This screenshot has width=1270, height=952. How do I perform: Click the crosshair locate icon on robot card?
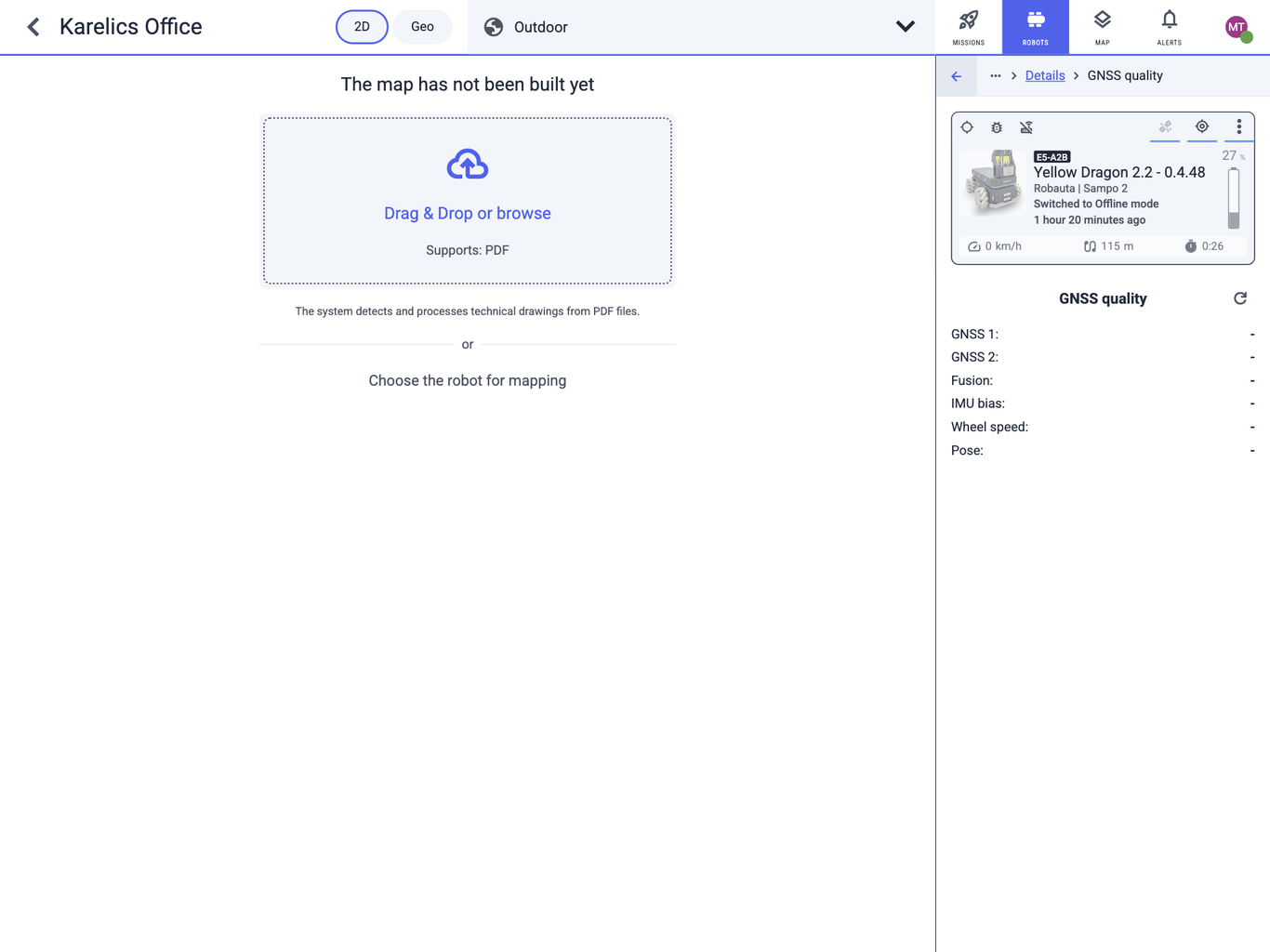pyautogui.click(x=967, y=127)
